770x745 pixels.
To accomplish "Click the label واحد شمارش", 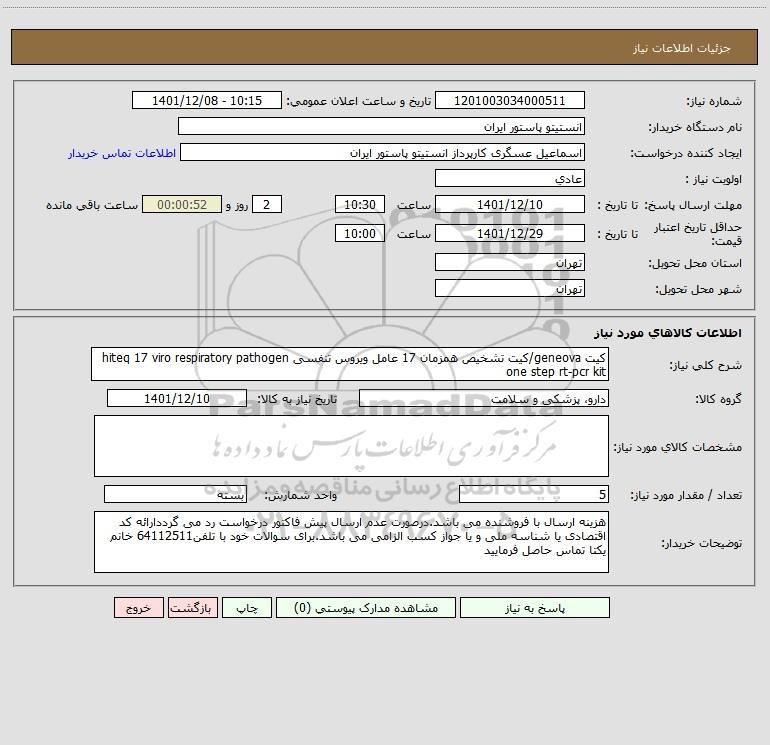I will [x=301, y=495].
